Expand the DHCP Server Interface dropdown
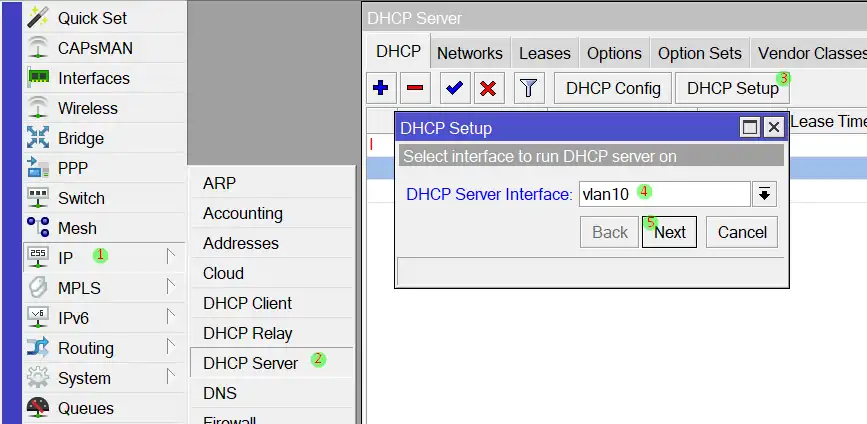The width and height of the screenshot is (867, 424). [x=765, y=194]
